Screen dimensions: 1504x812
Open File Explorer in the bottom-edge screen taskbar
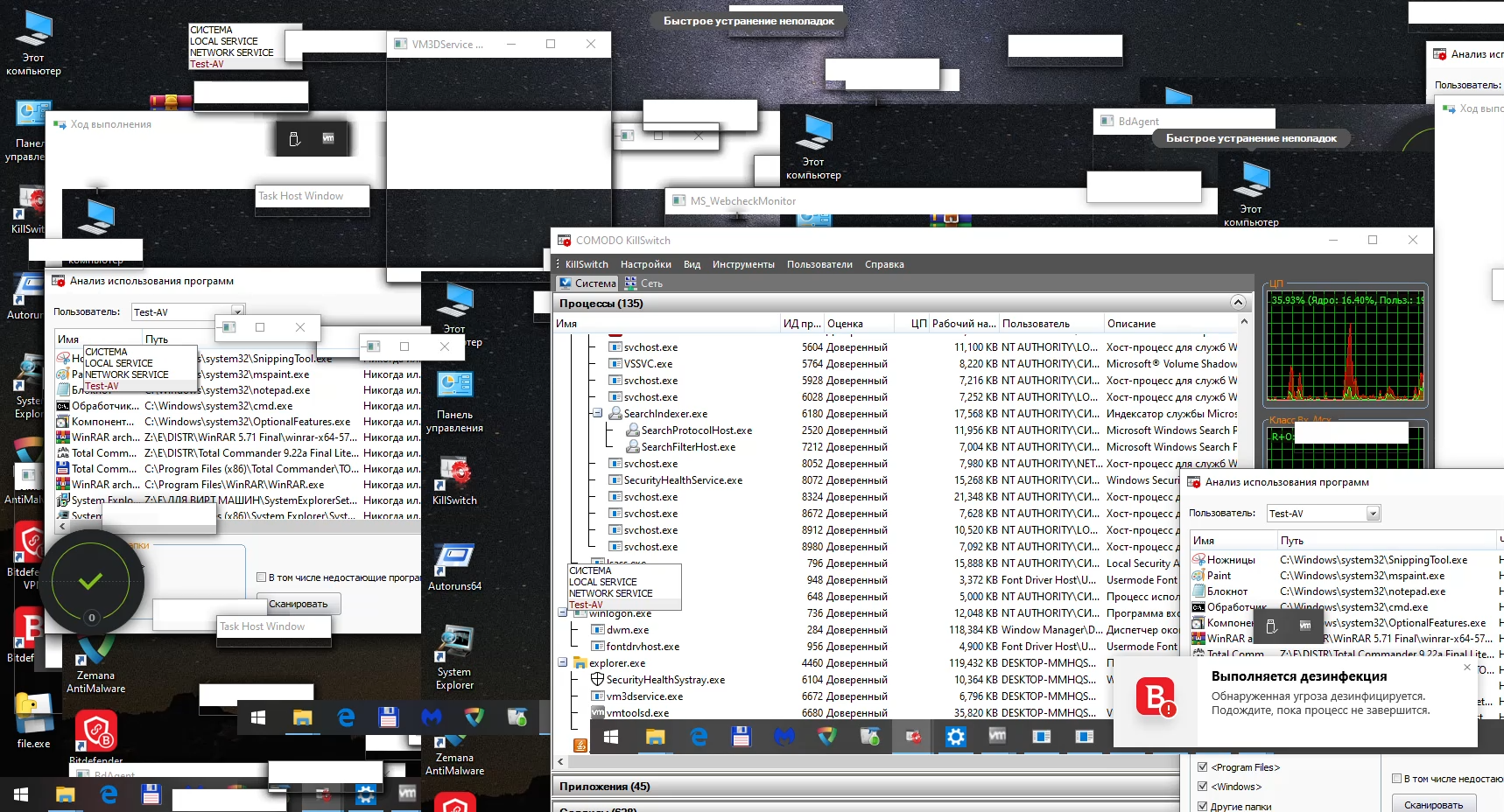pos(65,794)
